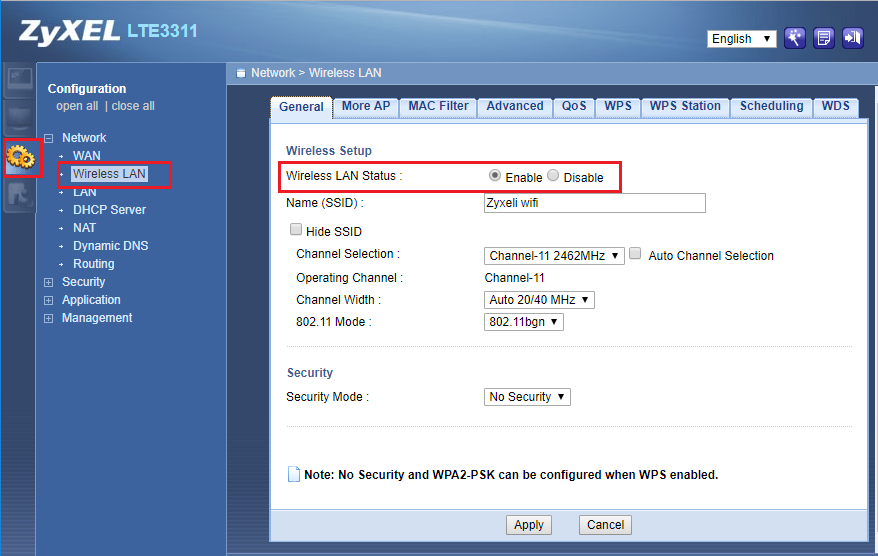Click the Name (SSID) input field
Screen dimensions: 878x556
tap(595, 203)
